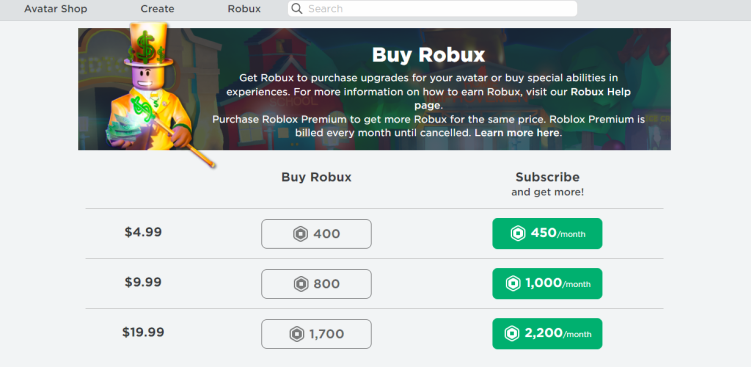The image size is (751, 367).
Task: Click Robux icon in 800 button
Action: click(301, 284)
